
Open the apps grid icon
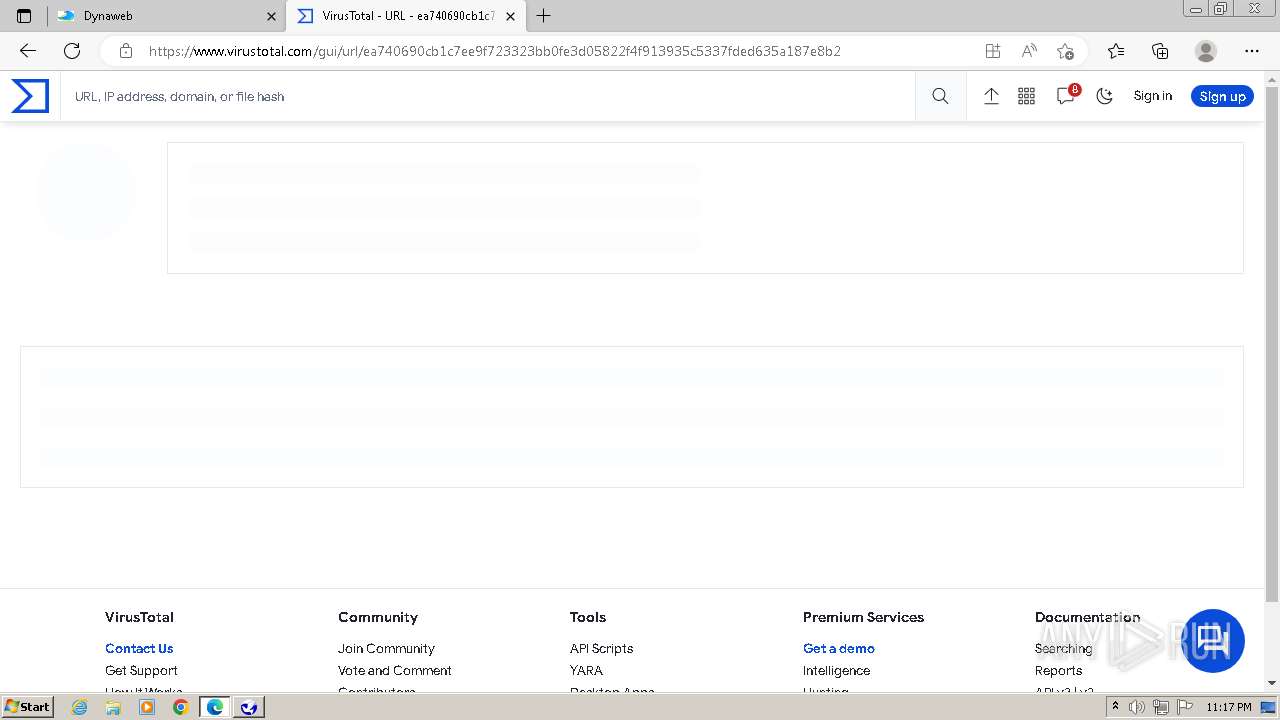tap(1026, 96)
